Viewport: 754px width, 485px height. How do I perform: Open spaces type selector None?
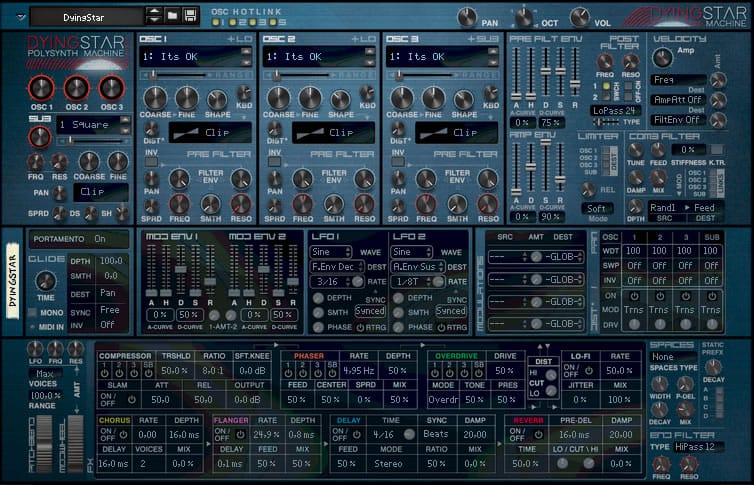coord(672,357)
